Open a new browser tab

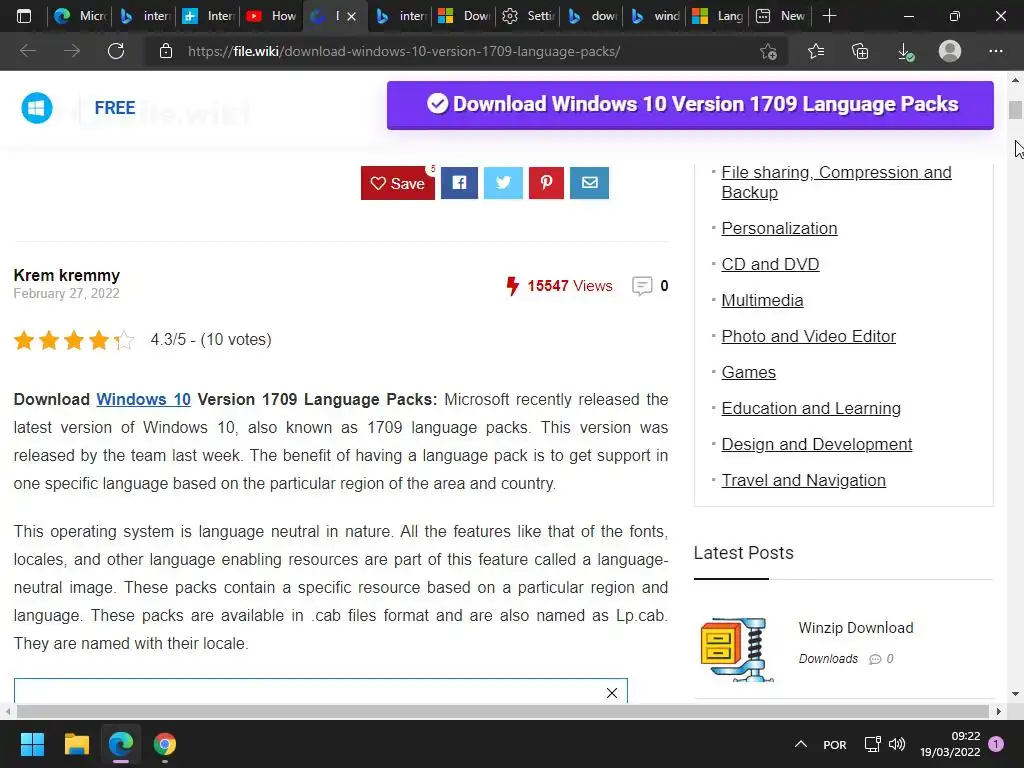[829, 16]
